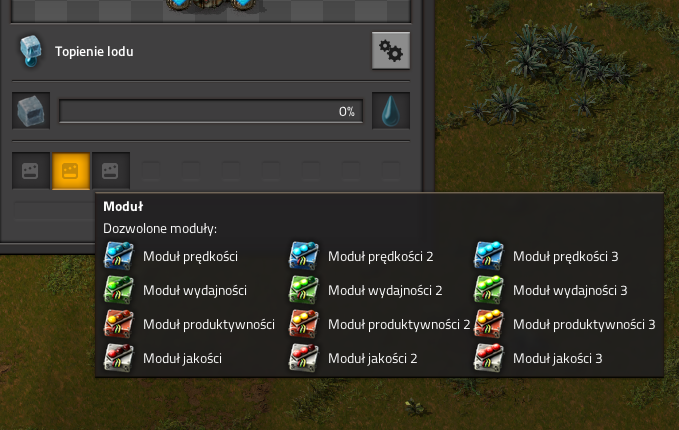Click the crafting progress bar at 0%
Viewport: 679px width, 430px height.
pyautogui.click(x=211, y=111)
